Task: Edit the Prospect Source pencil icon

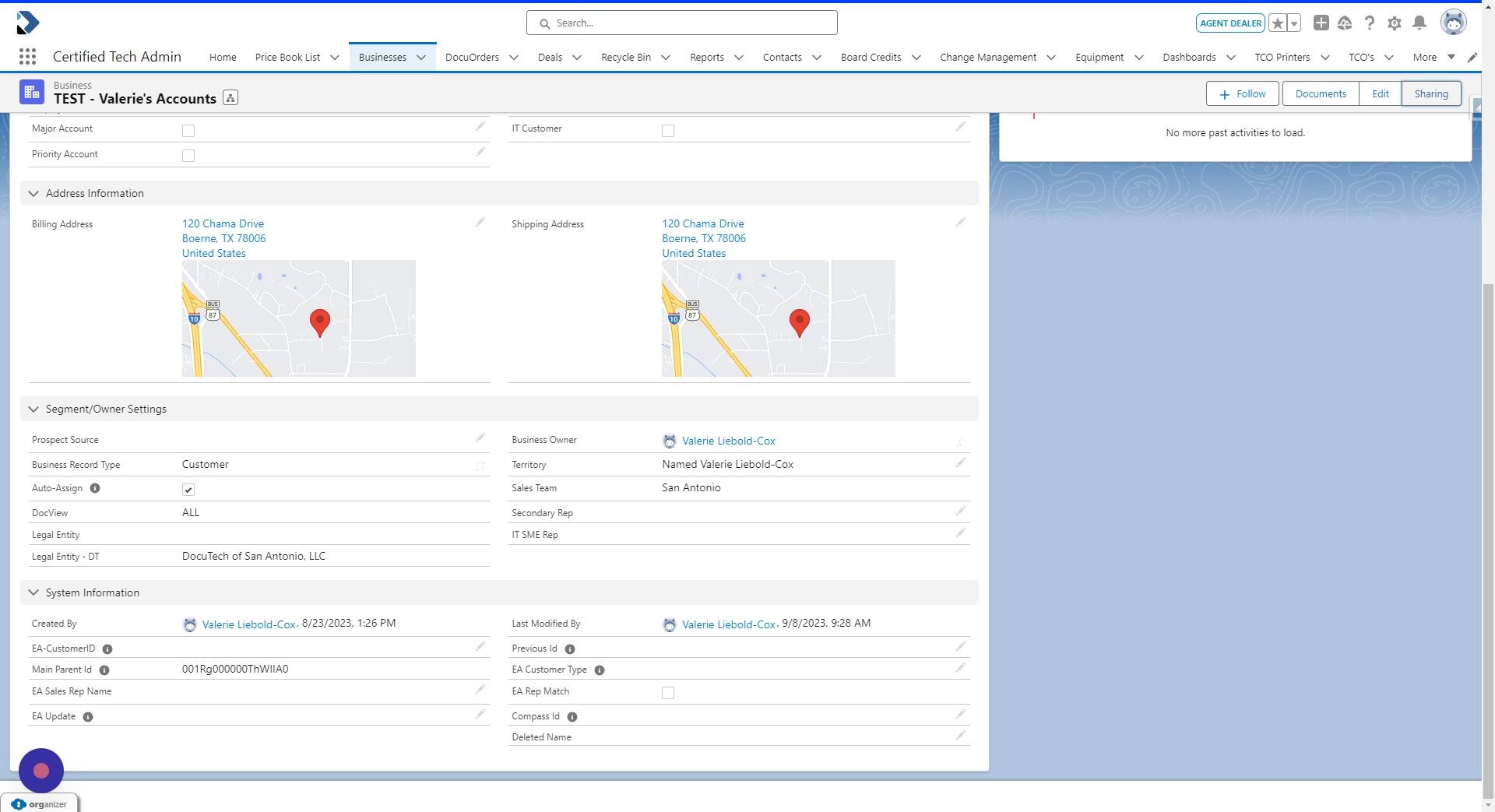Action: click(480, 438)
